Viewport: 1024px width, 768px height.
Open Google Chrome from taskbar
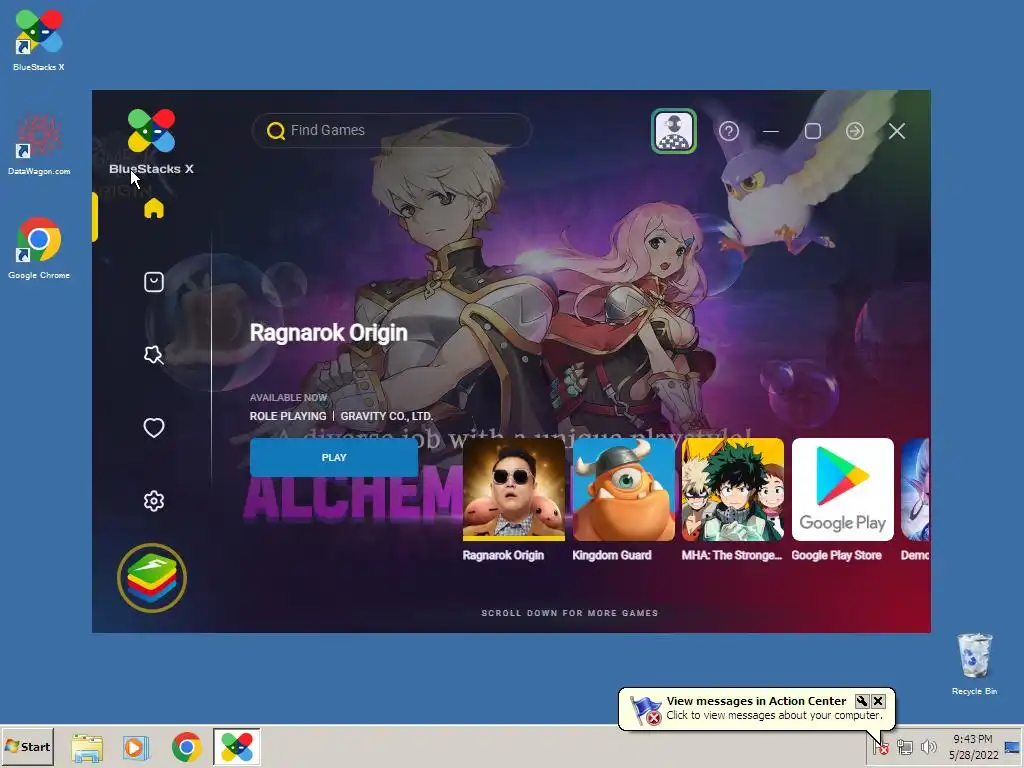pyautogui.click(x=187, y=747)
